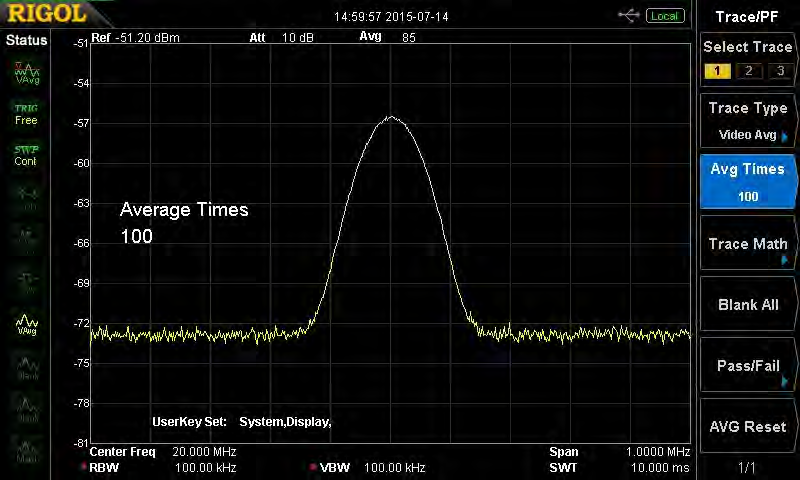Click the Status panel header
Viewport: 800px width, 480px height.
26,40
